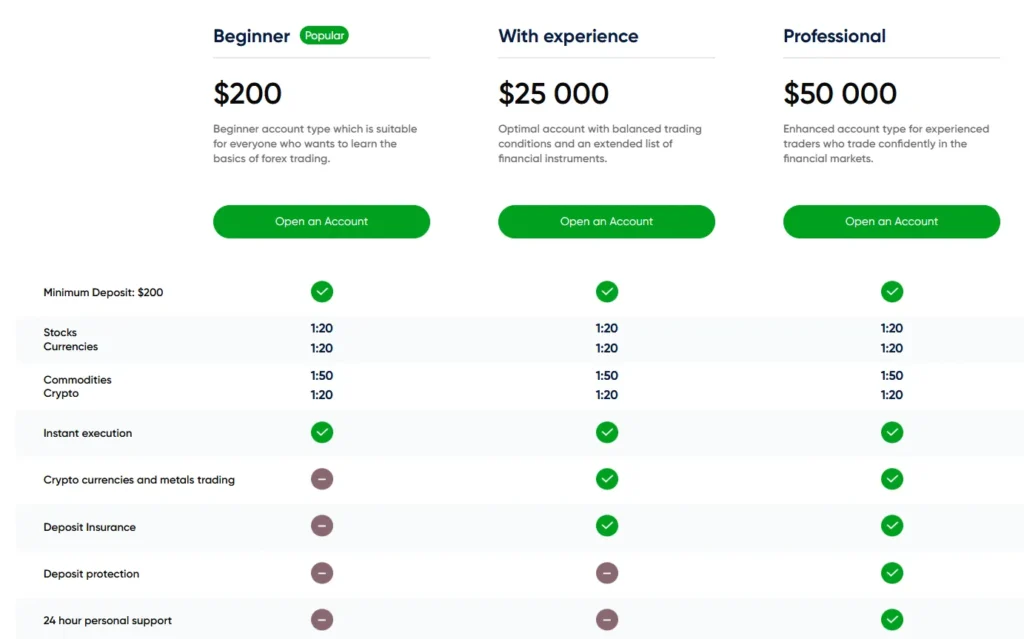1024x639 pixels.
Task: Click With experience crypto and metals checkmark
Action: (607, 479)
